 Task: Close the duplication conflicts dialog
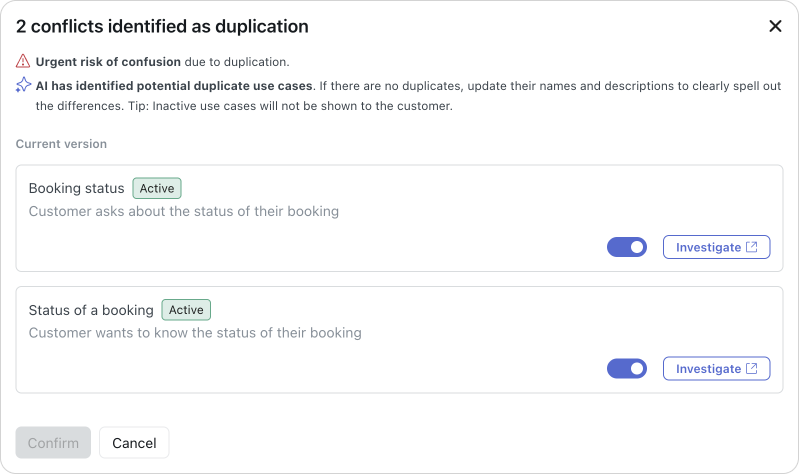coord(775,27)
